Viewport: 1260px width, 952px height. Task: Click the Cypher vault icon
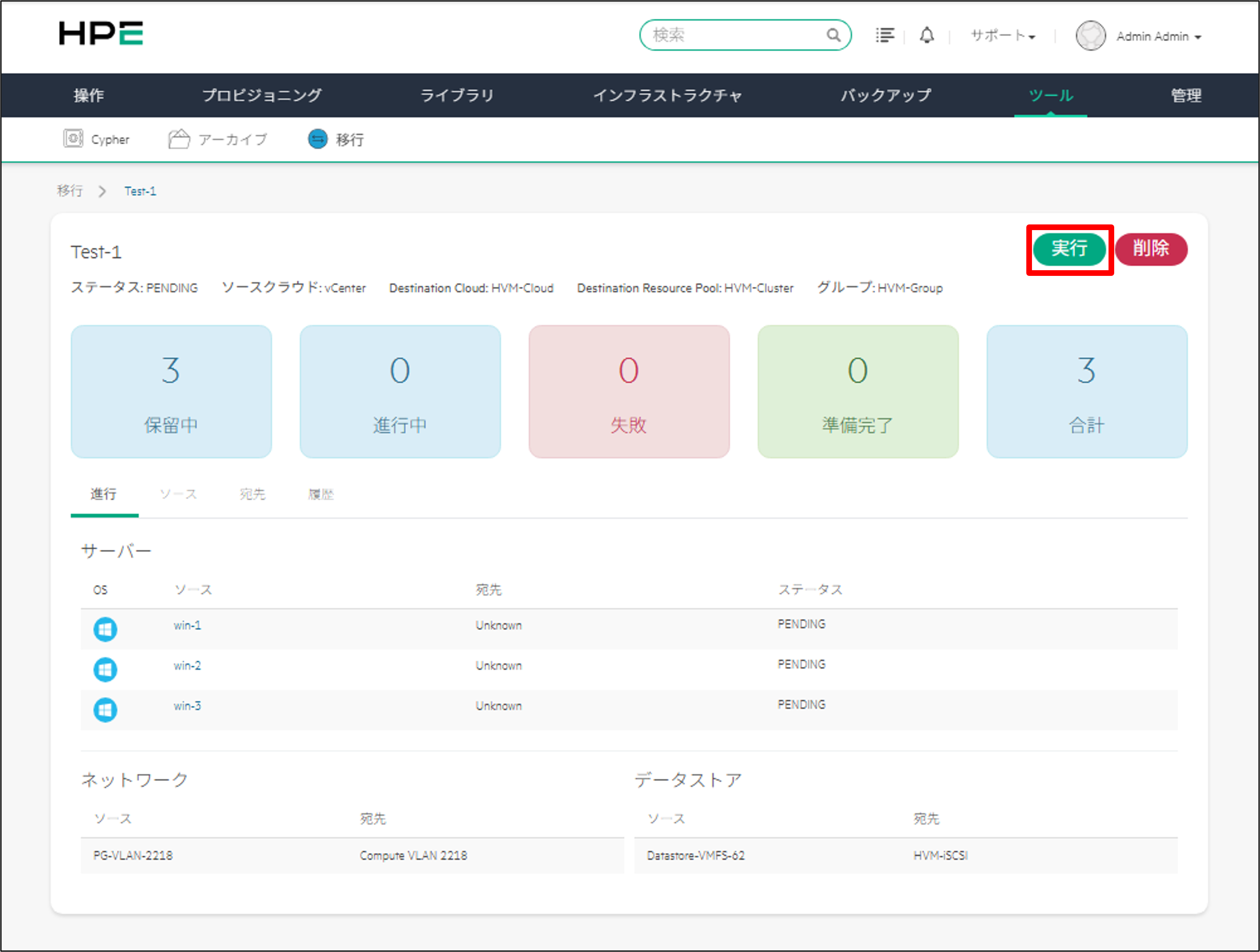[x=73, y=139]
